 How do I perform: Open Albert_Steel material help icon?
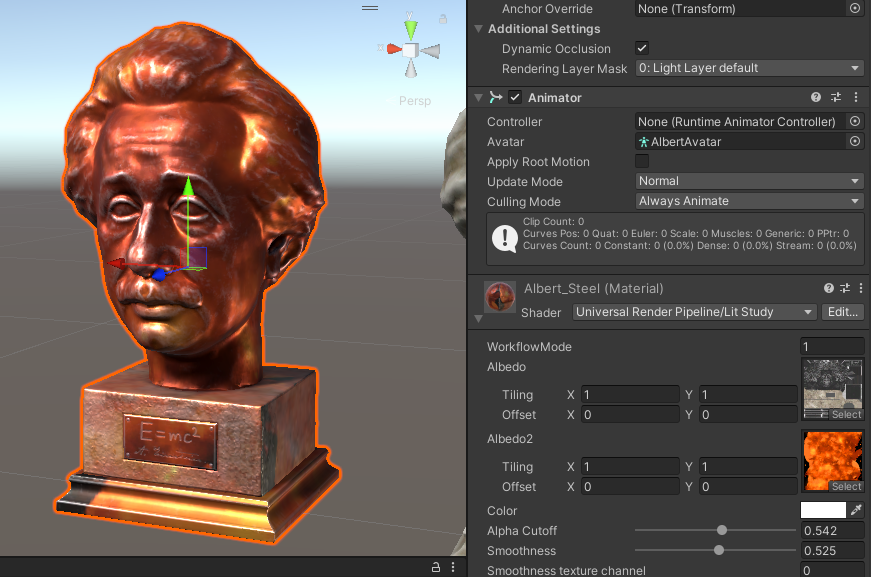[x=829, y=288]
